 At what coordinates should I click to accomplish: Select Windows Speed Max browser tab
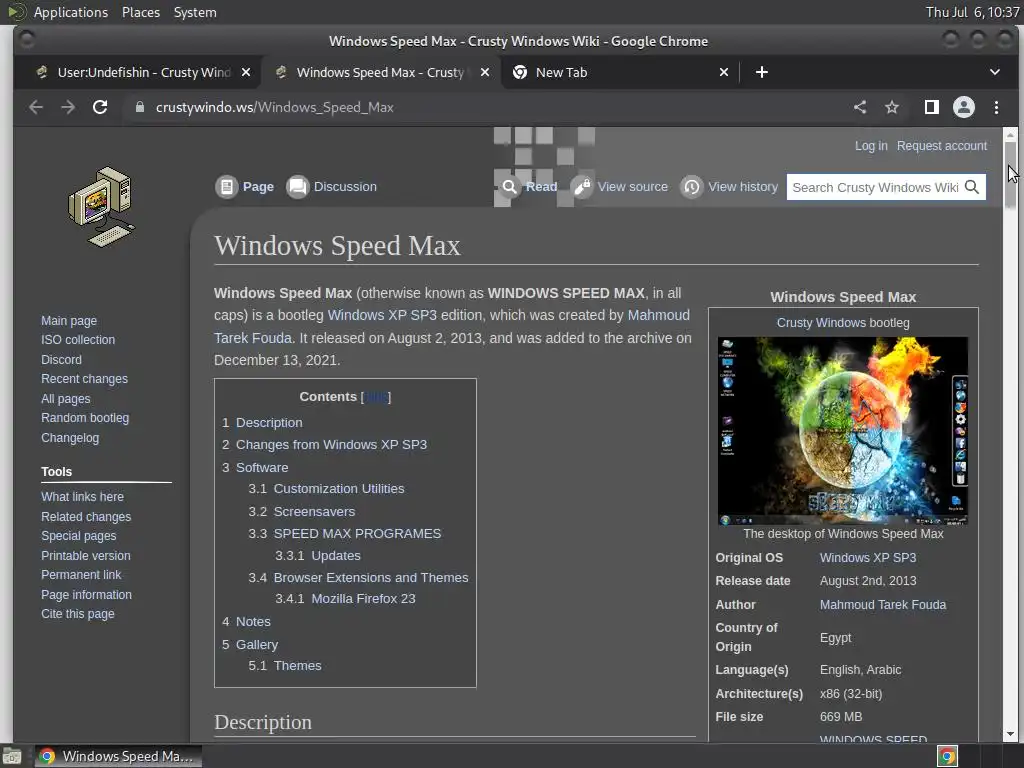(380, 72)
